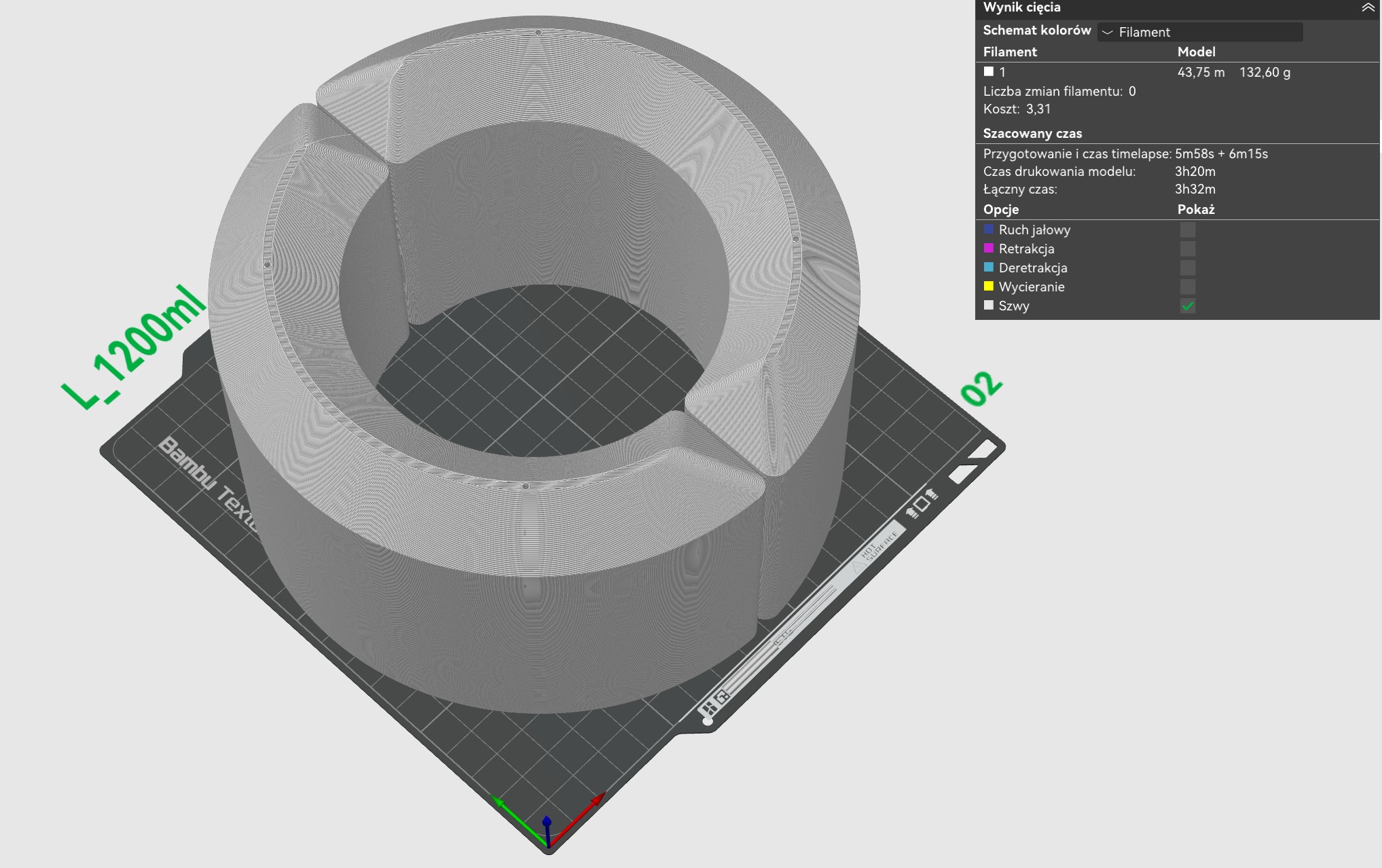Toggle the Deretrakcja visibility checkbox
The image size is (1382, 868).
point(1187,268)
